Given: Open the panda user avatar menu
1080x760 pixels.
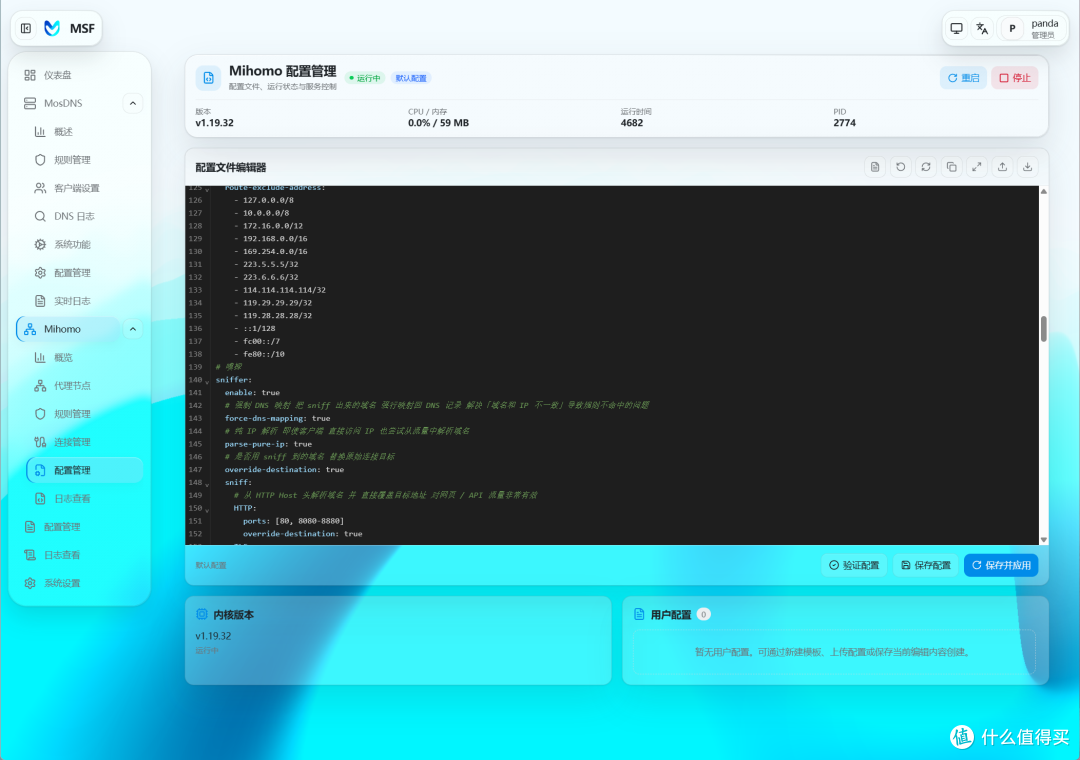Looking at the screenshot, I should click(1012, 28).
